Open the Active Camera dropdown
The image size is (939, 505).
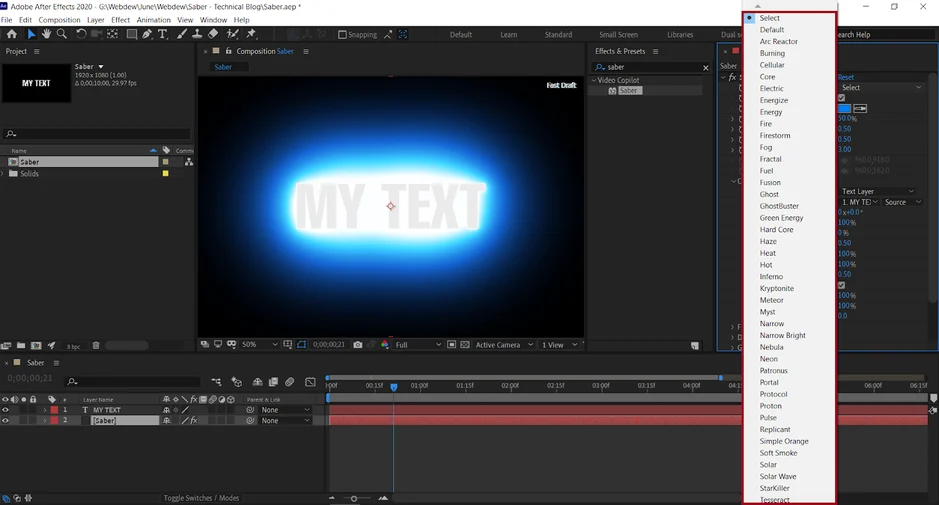504,344
